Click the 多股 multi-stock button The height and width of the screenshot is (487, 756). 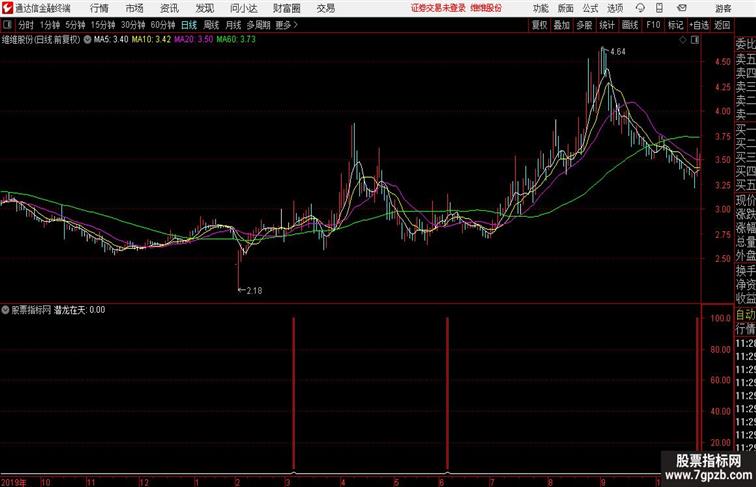(x=584, y=25)
